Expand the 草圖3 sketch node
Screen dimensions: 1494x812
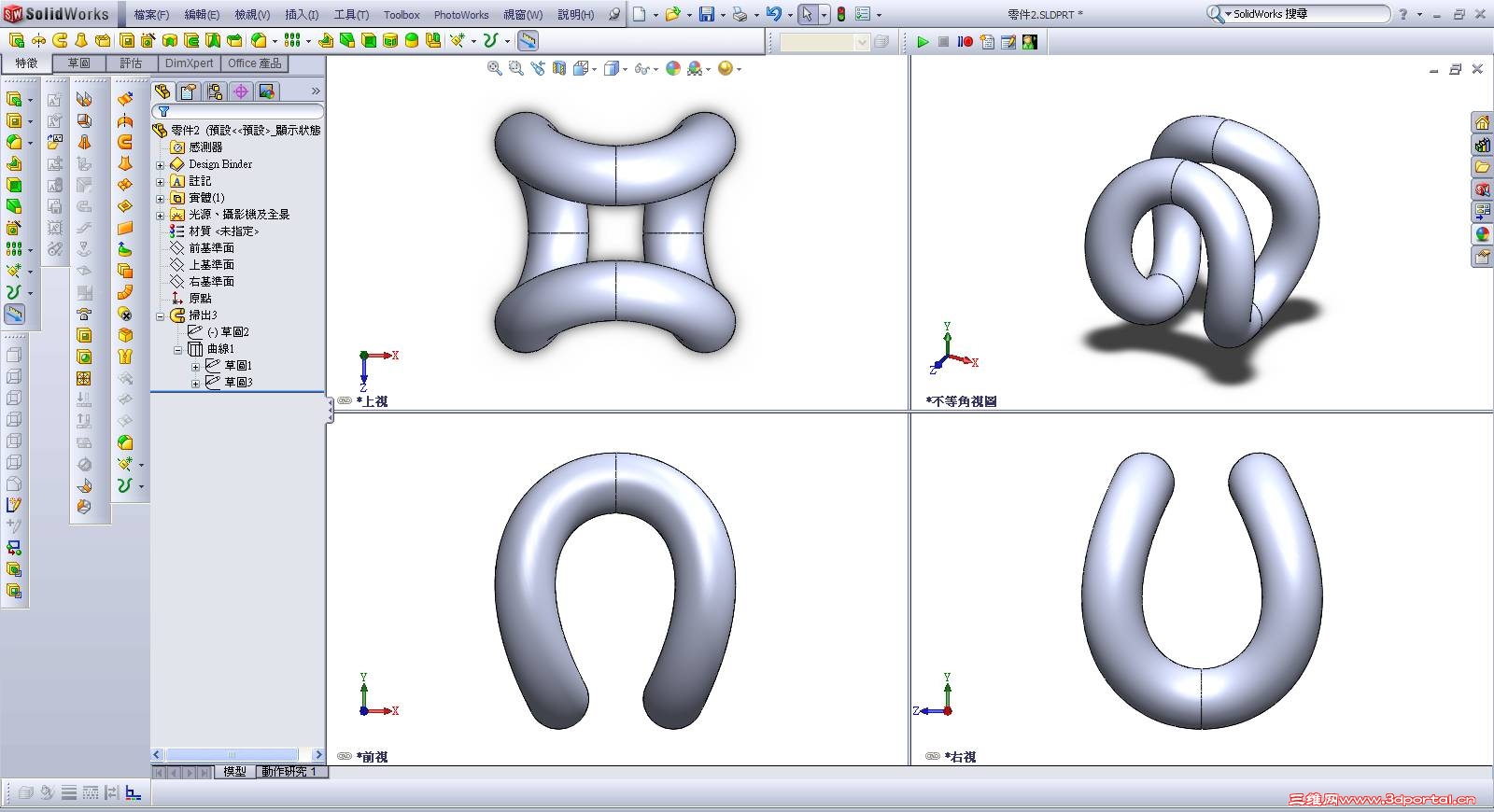[195, 383]
